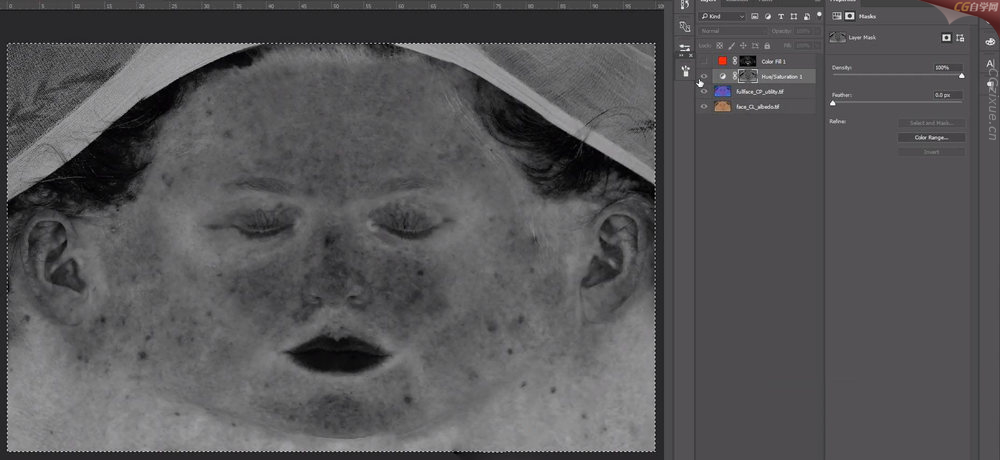
Task: Click the horizontal ruler above the canvas
Action: (332, 4)
